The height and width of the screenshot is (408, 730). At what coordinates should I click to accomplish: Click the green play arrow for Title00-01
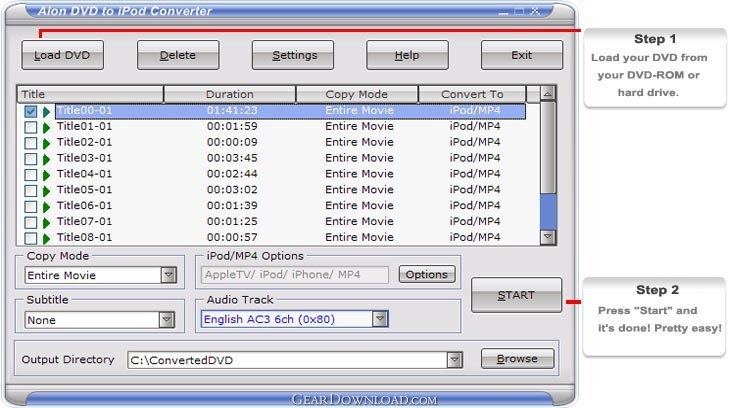click(46, 112)
